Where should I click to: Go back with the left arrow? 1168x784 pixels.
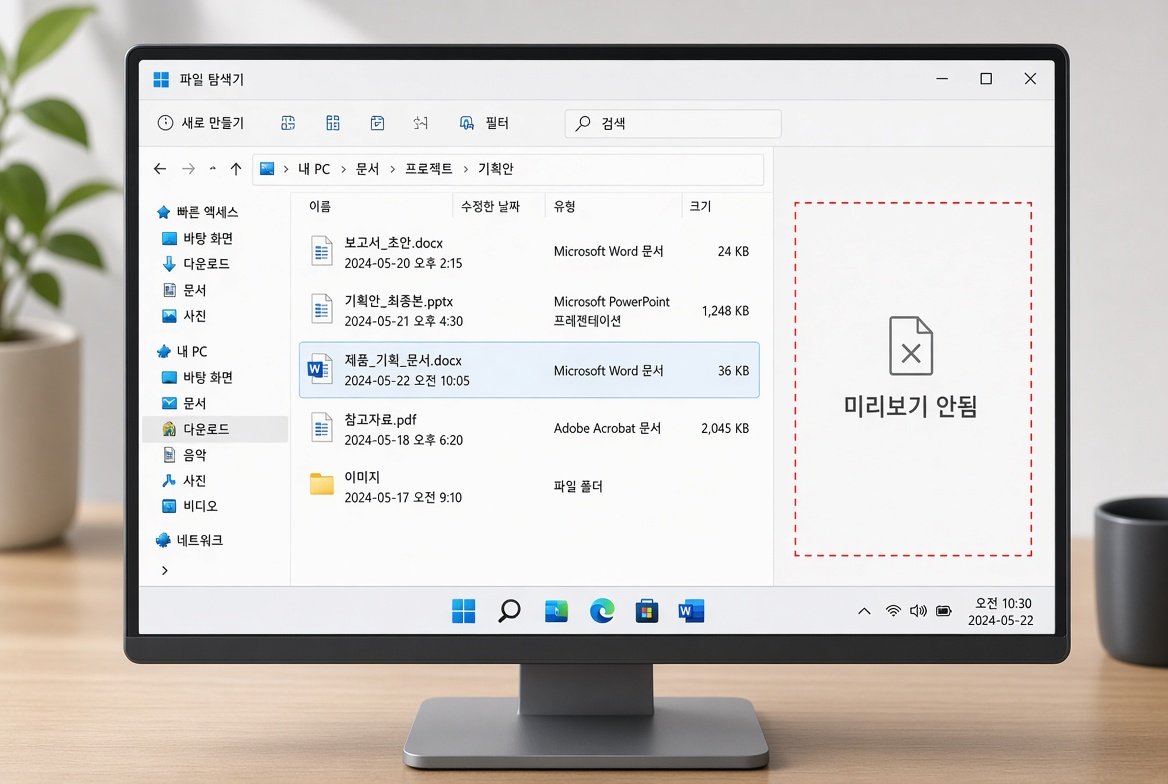pos(159,169)
